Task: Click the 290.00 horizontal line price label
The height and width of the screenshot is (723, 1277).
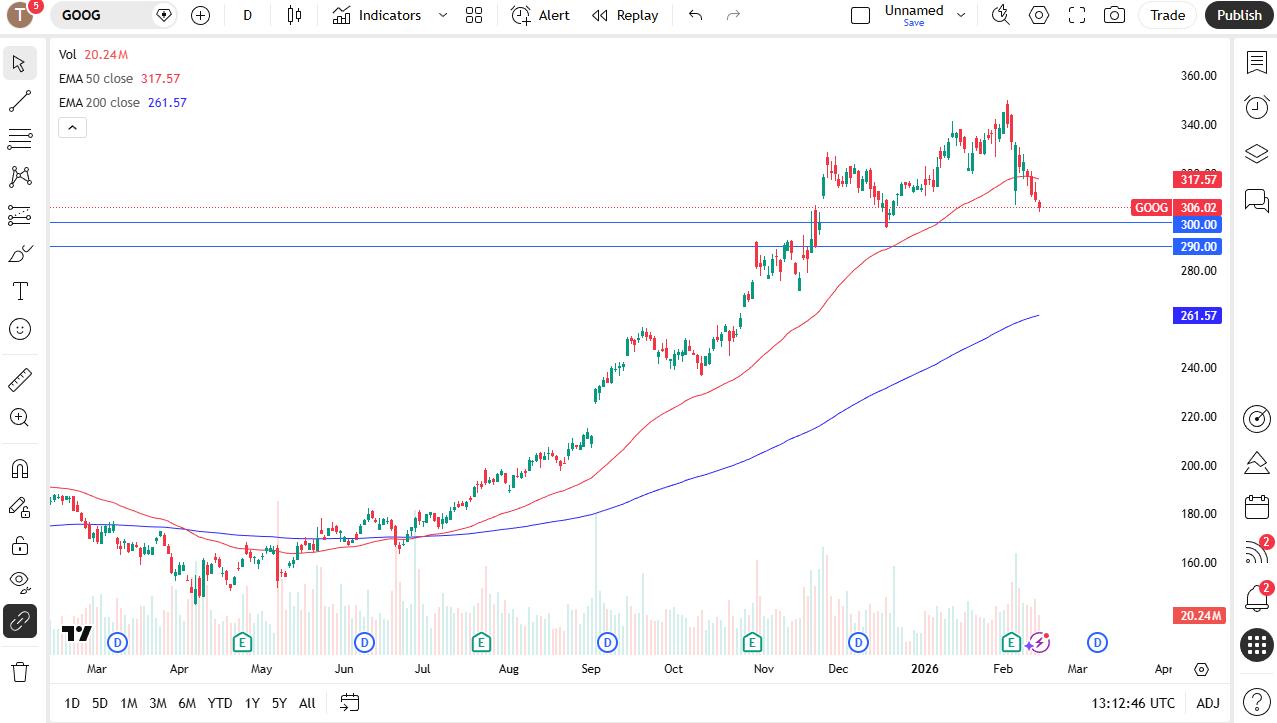Action: pyautogui.click(x=1197, y=247)
